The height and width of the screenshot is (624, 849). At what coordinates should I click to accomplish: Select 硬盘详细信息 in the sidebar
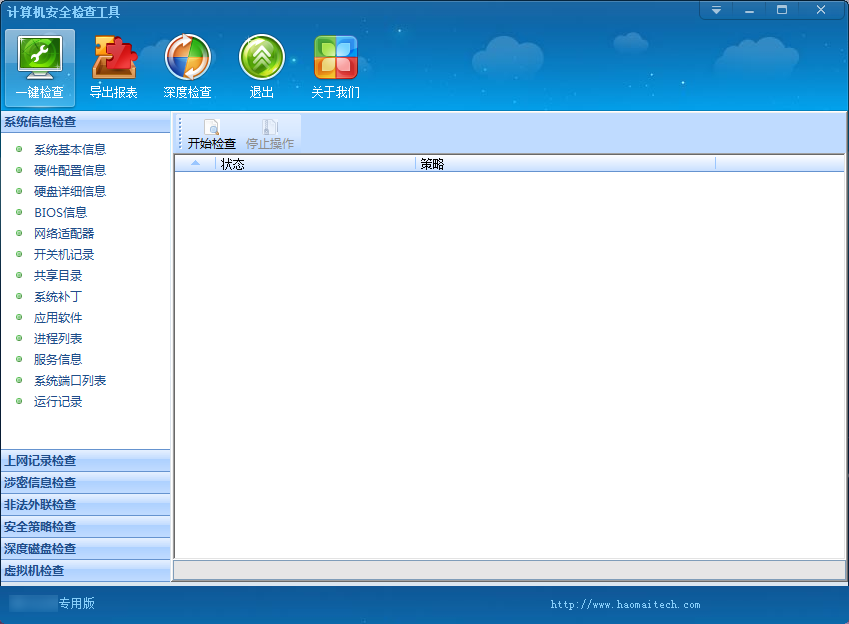click(70, 191)
